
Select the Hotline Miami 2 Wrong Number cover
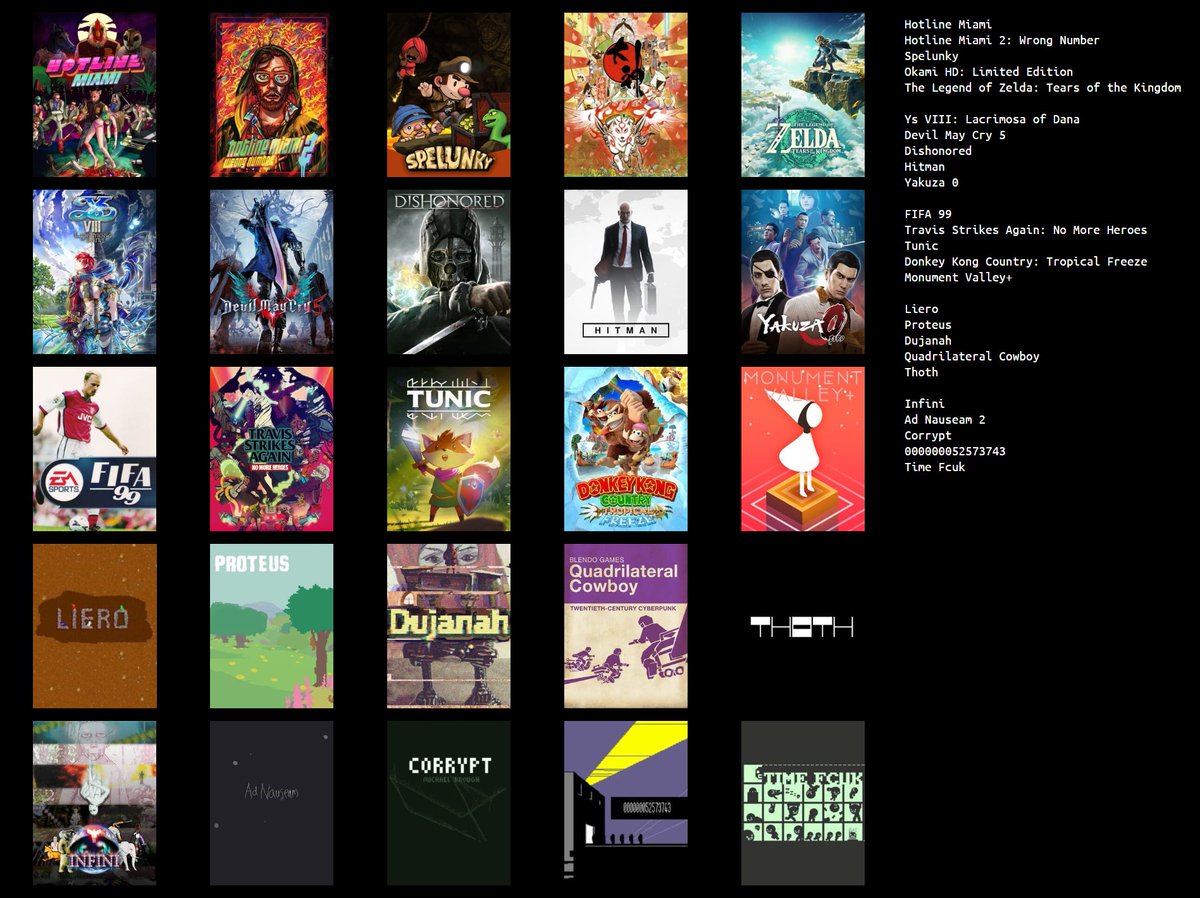pyautogui.click(x=271, y=95)
